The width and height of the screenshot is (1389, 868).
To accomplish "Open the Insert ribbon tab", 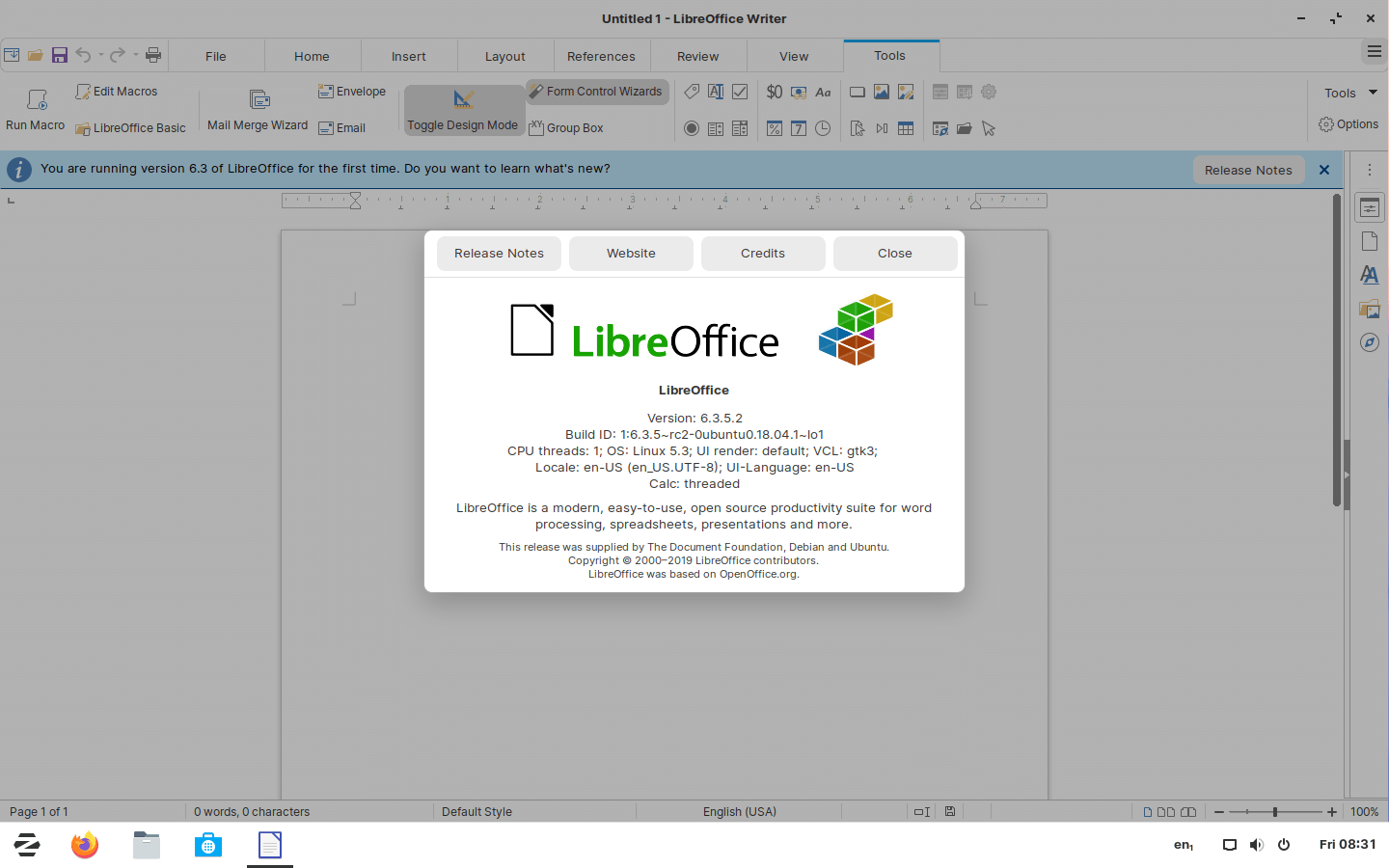I will click(x=409, y=56).
